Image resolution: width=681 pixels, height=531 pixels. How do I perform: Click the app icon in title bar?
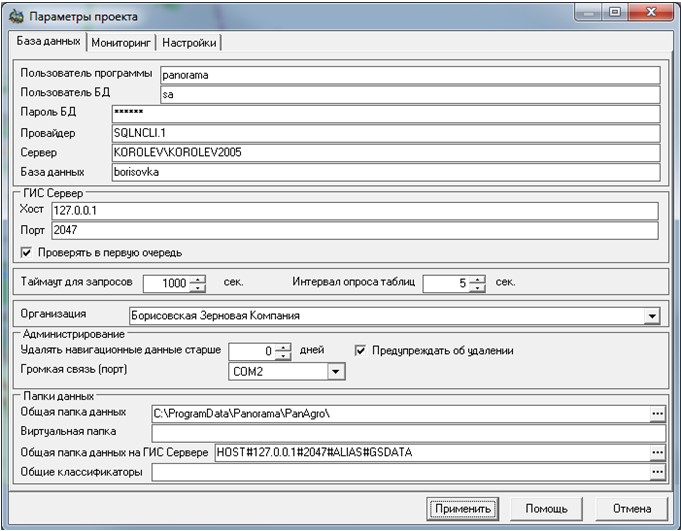click(16, 16)
